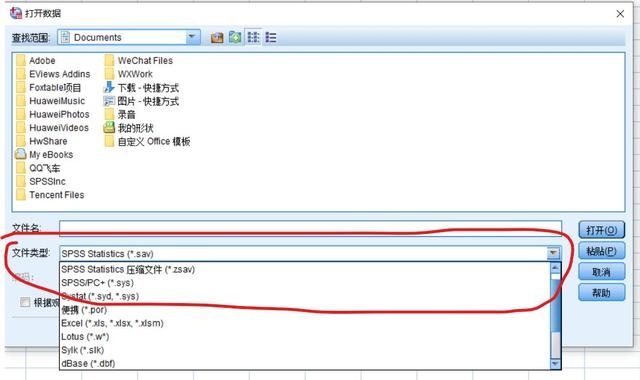Select the Adobe folder icon

click(x=21, y=61)
